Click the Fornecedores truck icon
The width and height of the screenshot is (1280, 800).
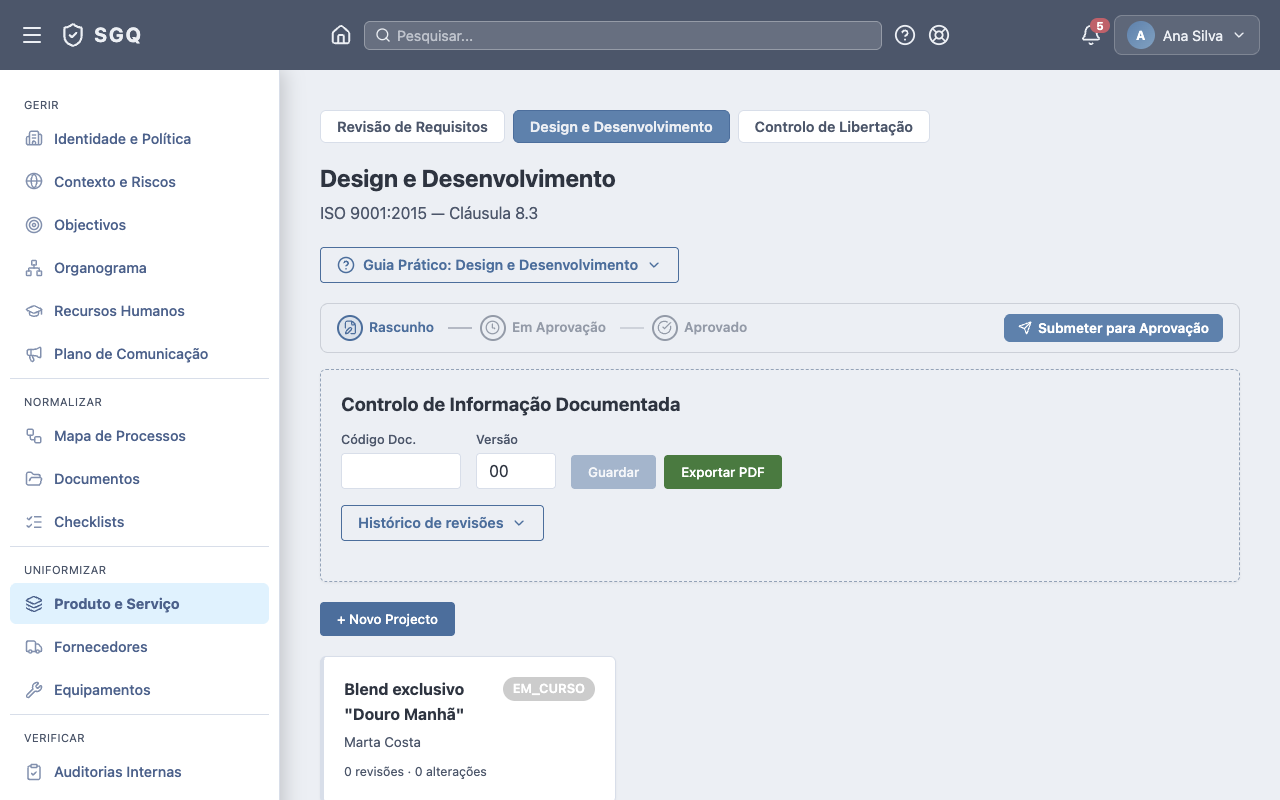coord(34,647)
